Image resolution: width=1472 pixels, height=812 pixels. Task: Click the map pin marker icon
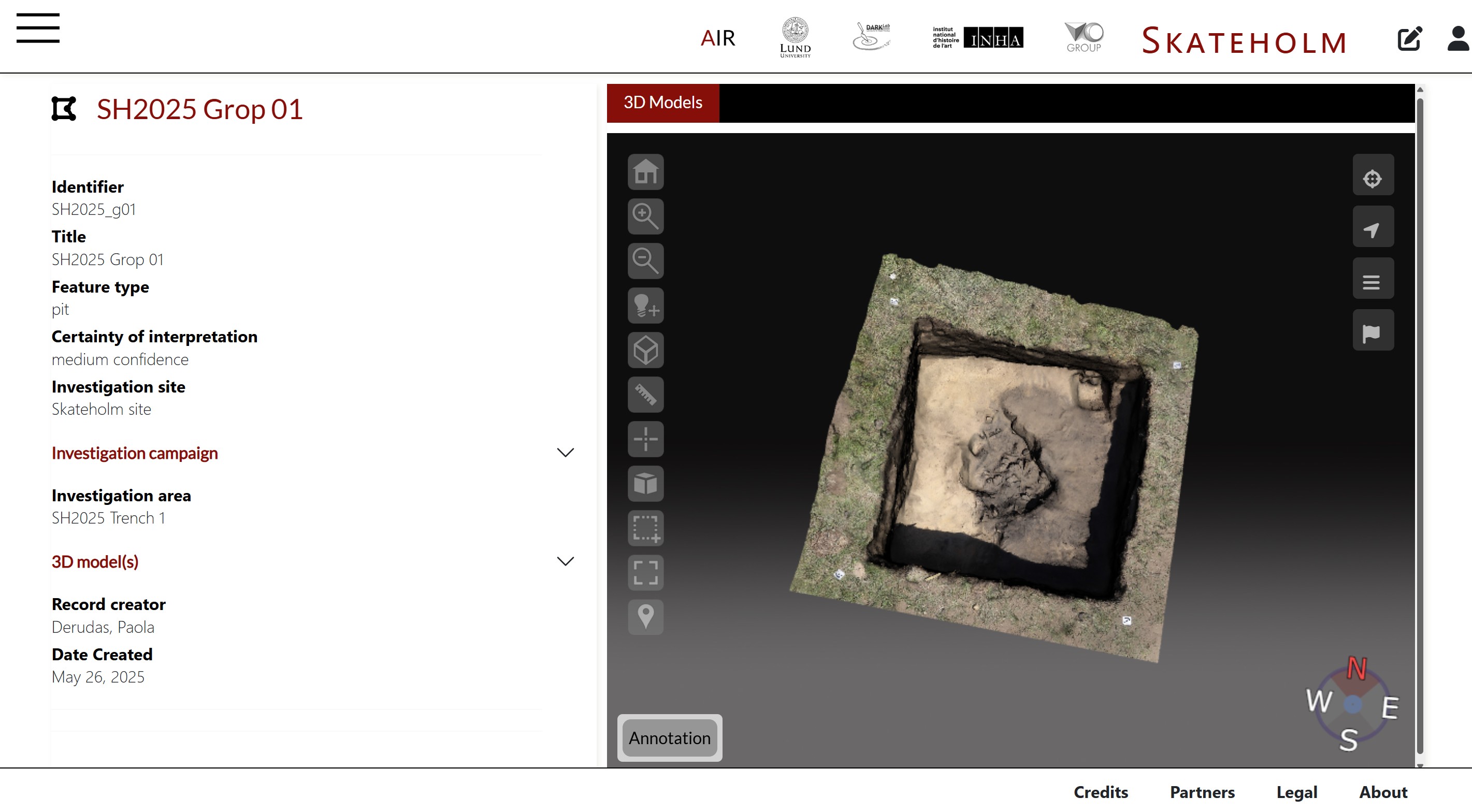(x=646, y=617)
